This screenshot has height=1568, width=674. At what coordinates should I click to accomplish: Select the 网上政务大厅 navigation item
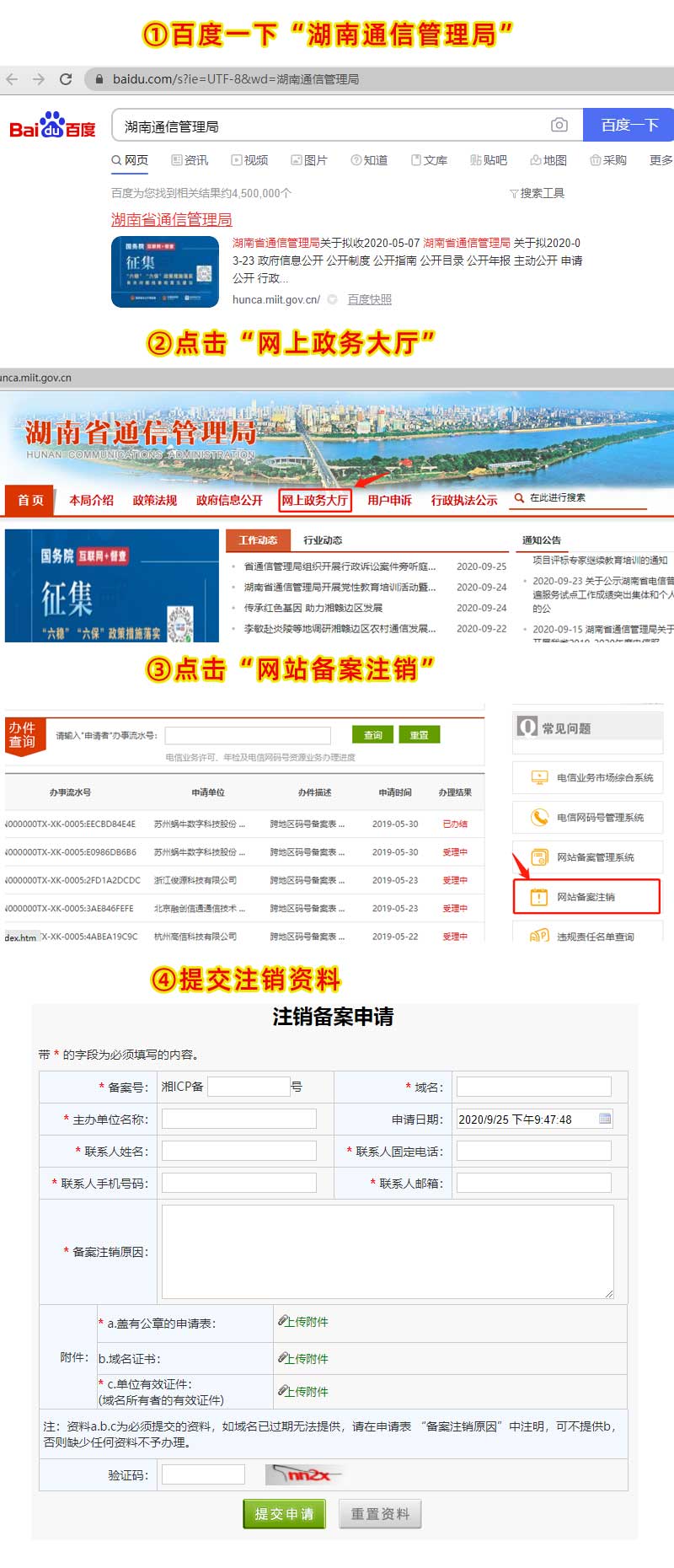314,500
